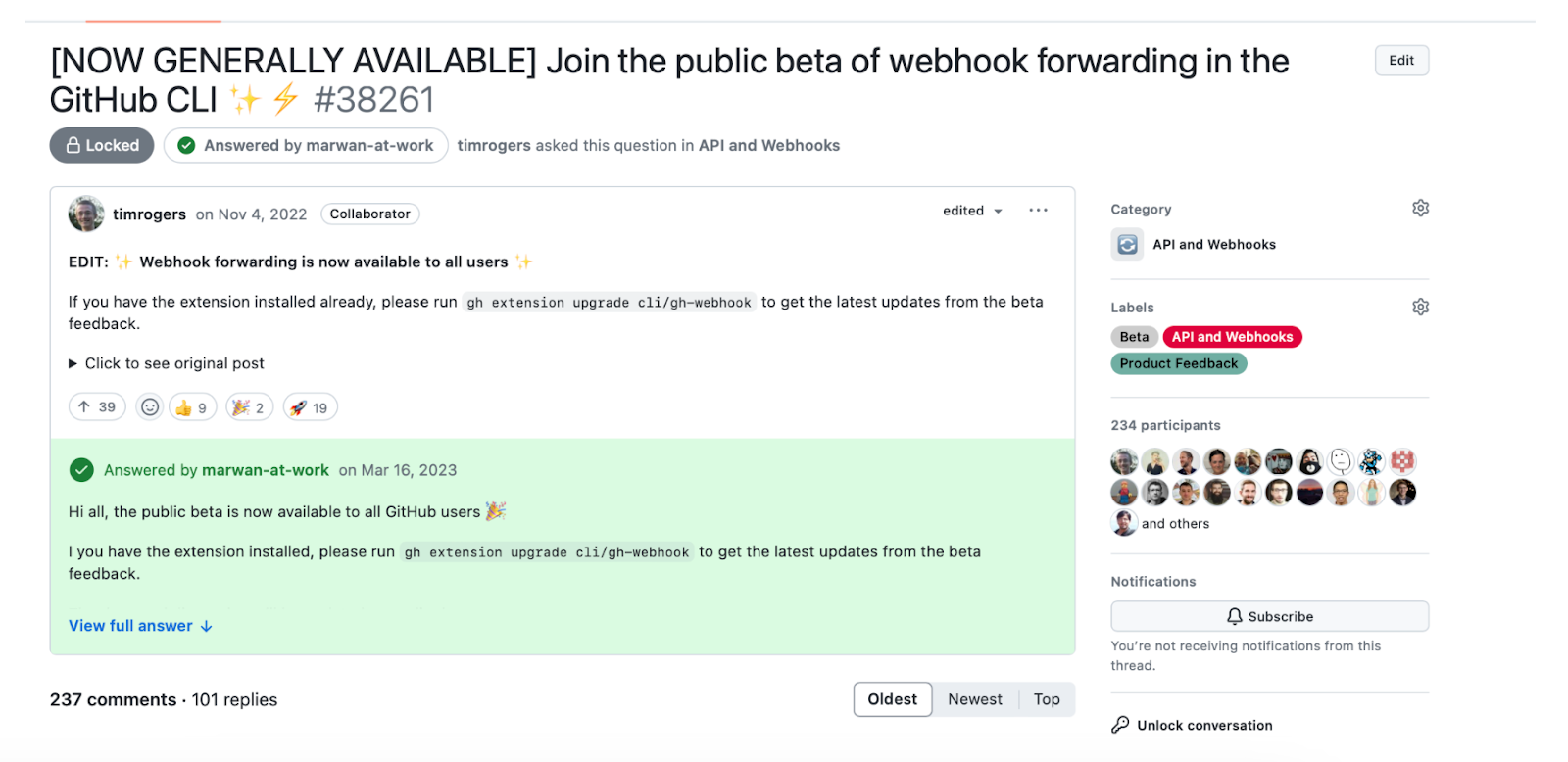The image size is (1568, 762).
Task: Click the add emoji reaction smiley
Action: tap(149, 406)
